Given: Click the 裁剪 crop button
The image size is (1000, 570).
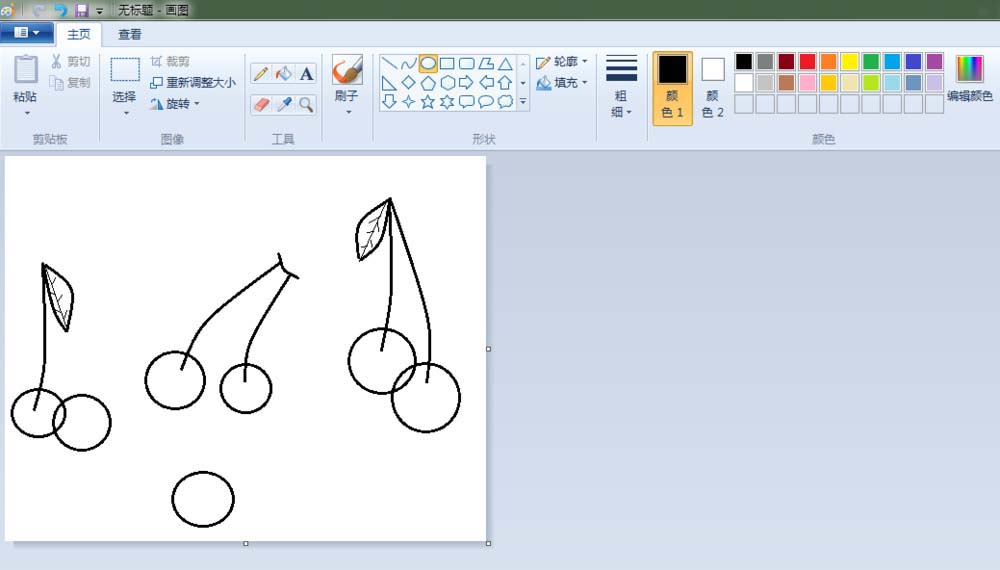Looking at the screenshot, I should [x=170, y=61].
